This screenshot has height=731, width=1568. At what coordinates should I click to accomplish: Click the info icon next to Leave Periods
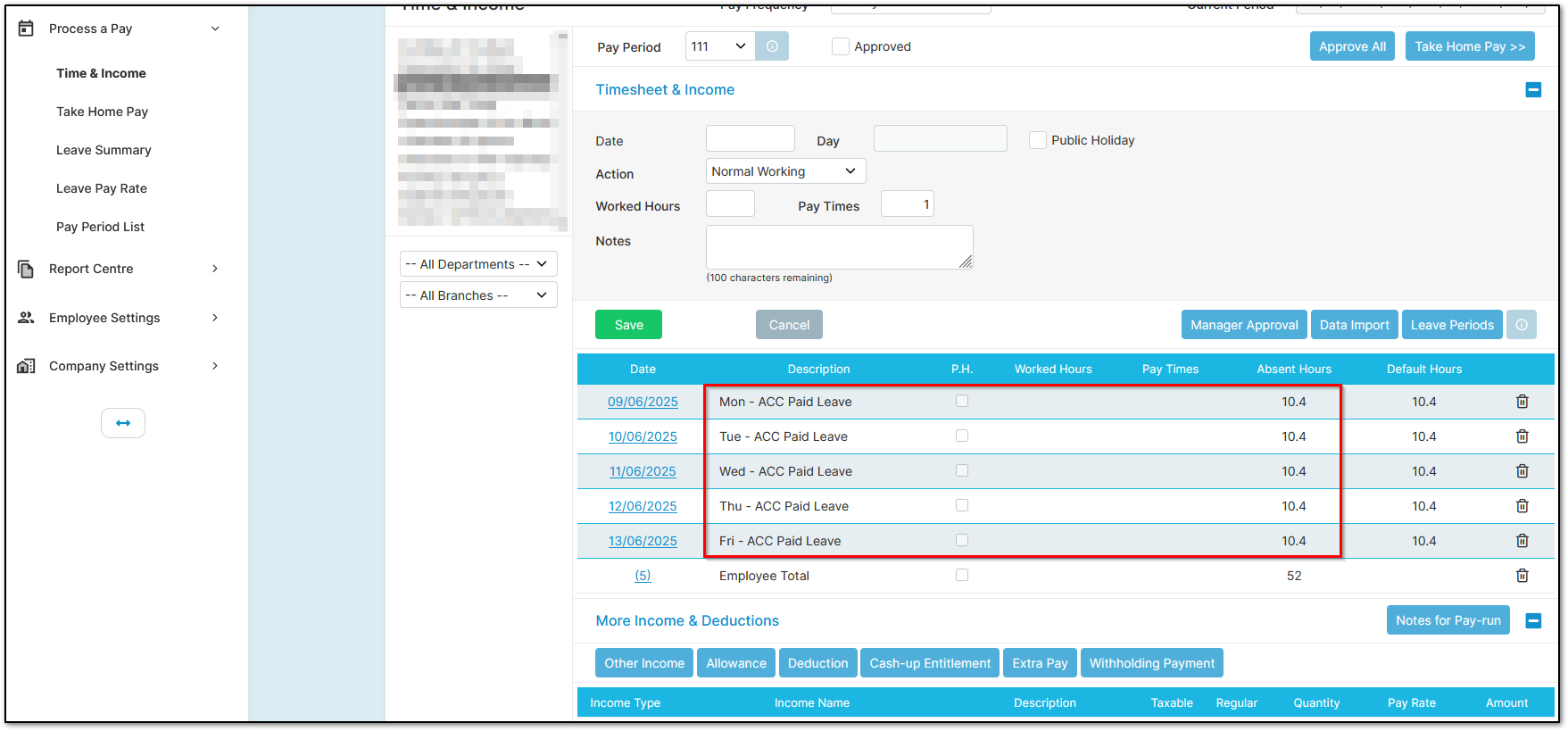[x=1522, y=325]
